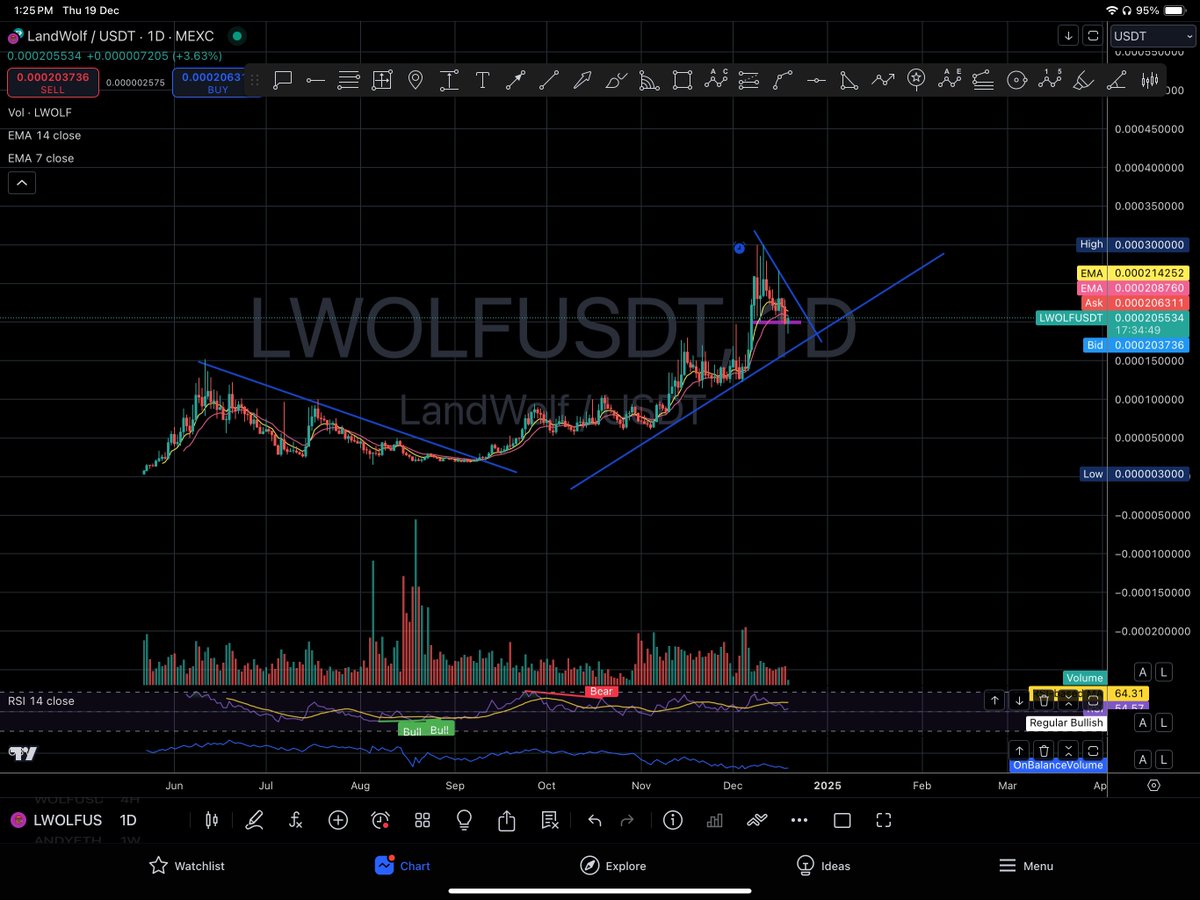Switch to the Chart tab
This screenshot has width=1200, height=900.
coord(402,865)
